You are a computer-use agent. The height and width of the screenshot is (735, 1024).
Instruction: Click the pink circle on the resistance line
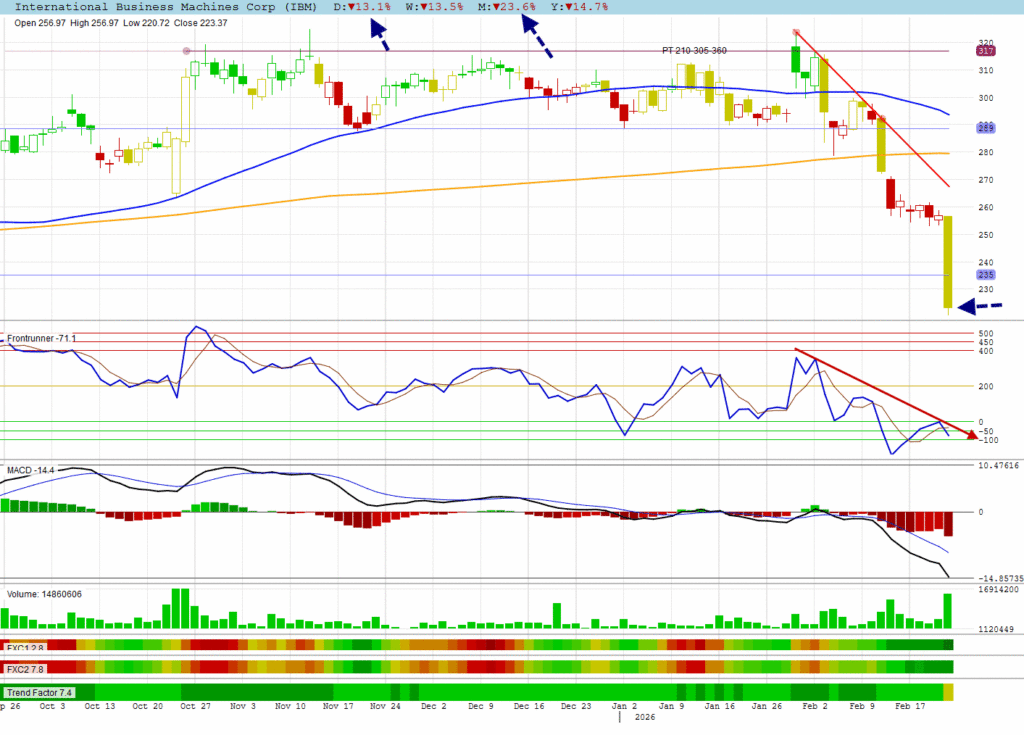[186, 51]
